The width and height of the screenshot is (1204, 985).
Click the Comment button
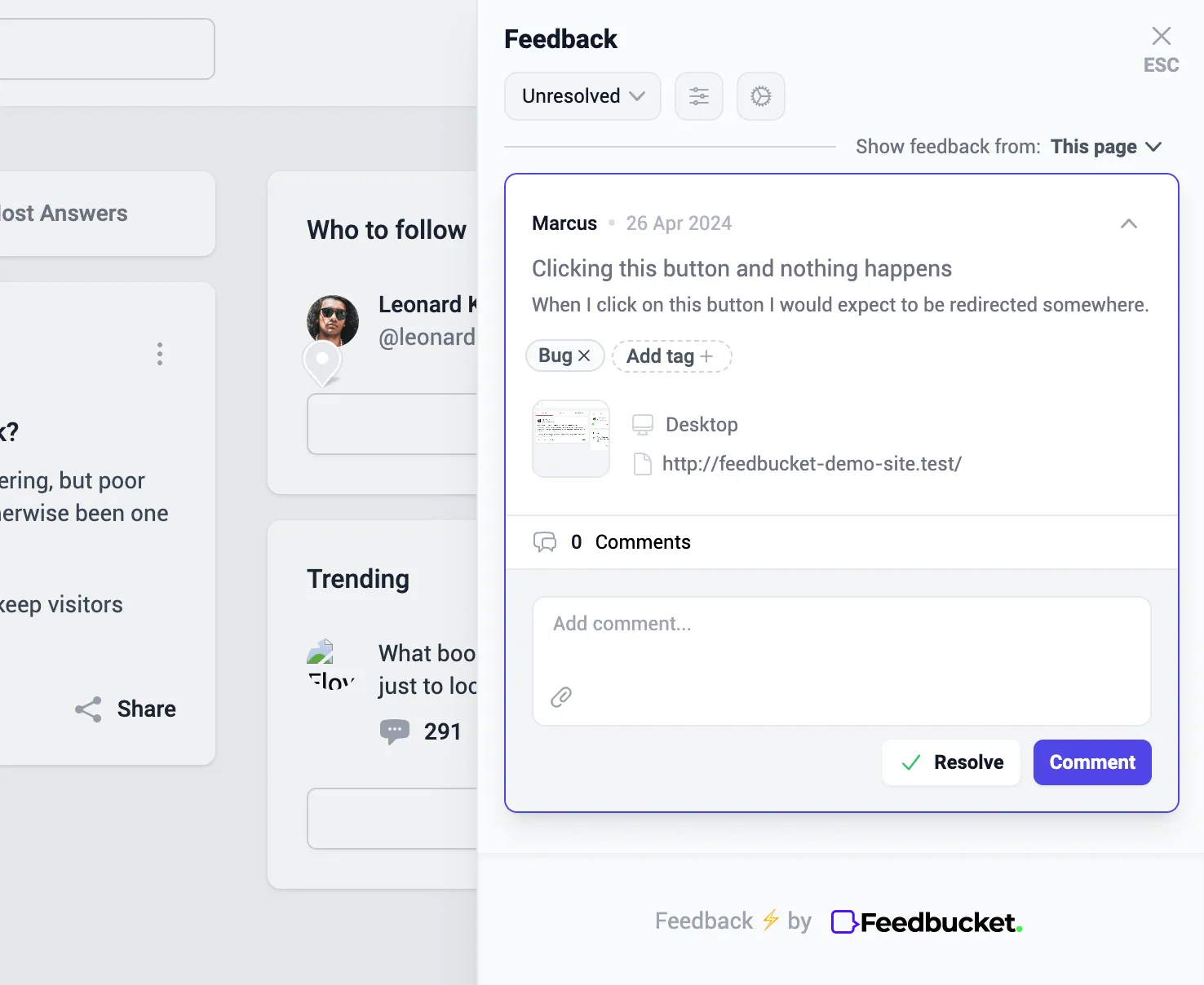pos(1091,762)
